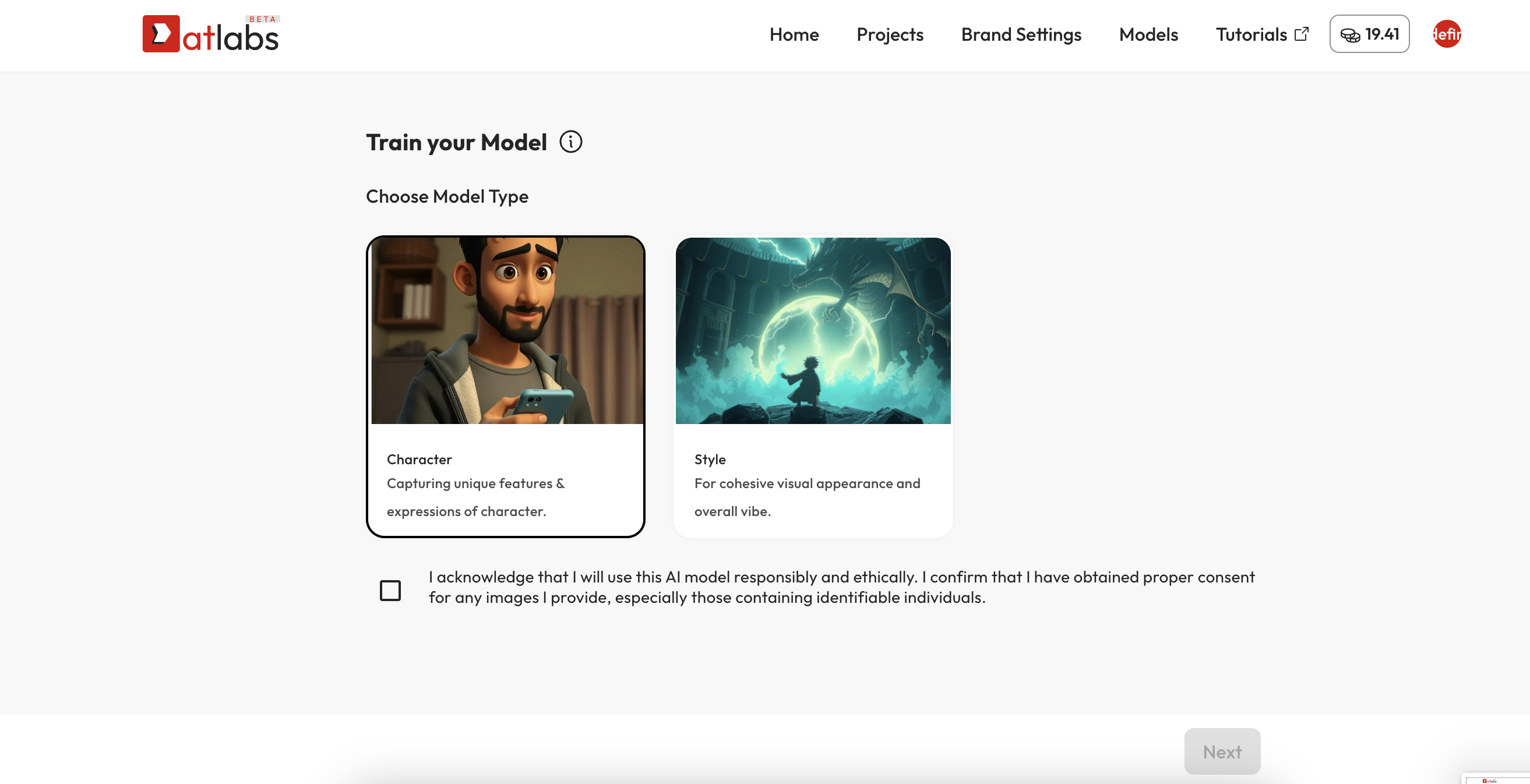Open the Projects page
1530x784 pixels.
click(x=890, y=34)
